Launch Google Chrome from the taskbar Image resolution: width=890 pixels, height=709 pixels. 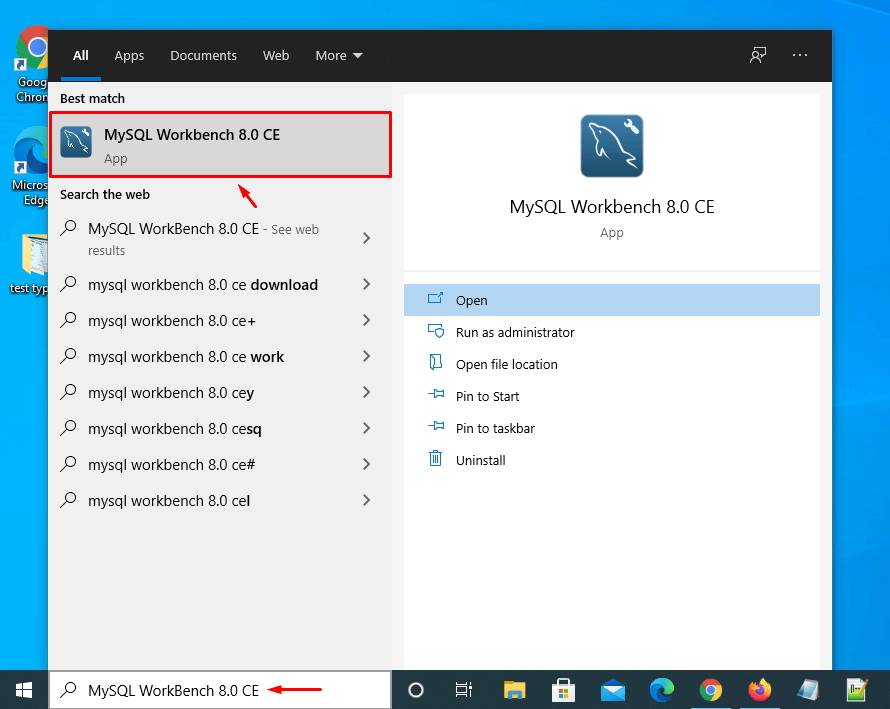tap(711, 690)
